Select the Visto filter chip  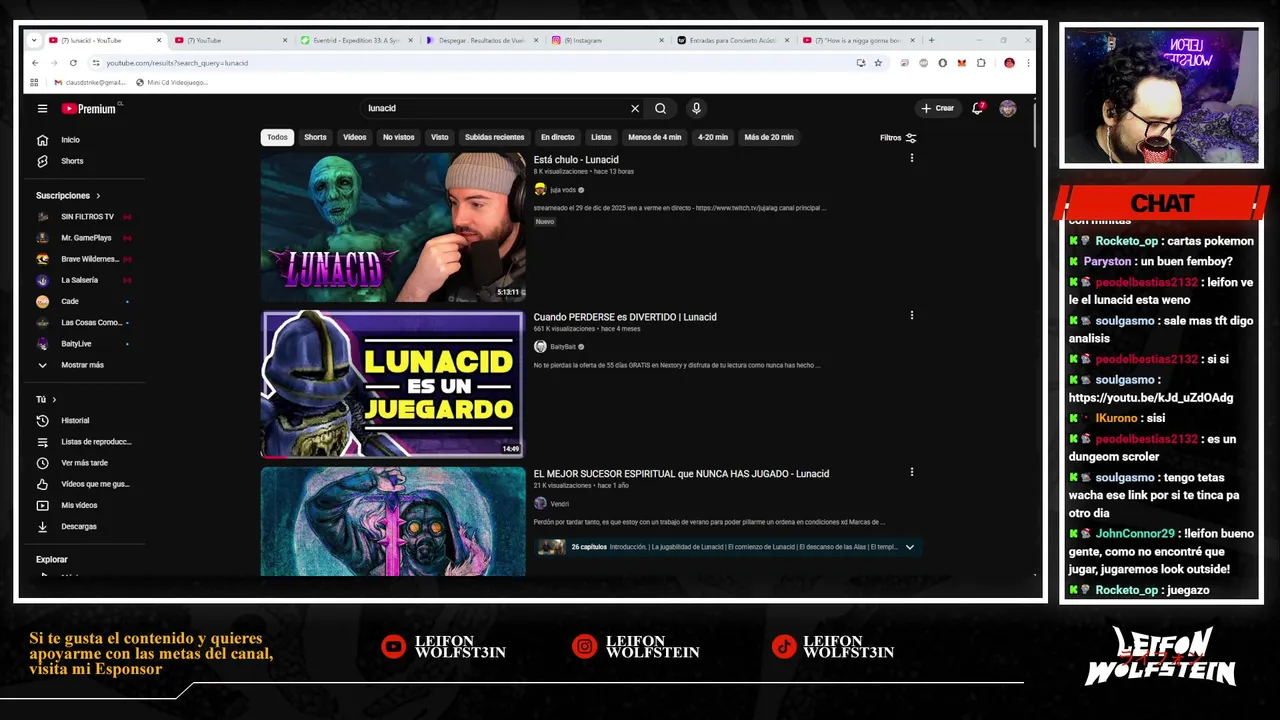tap(440, 137)
